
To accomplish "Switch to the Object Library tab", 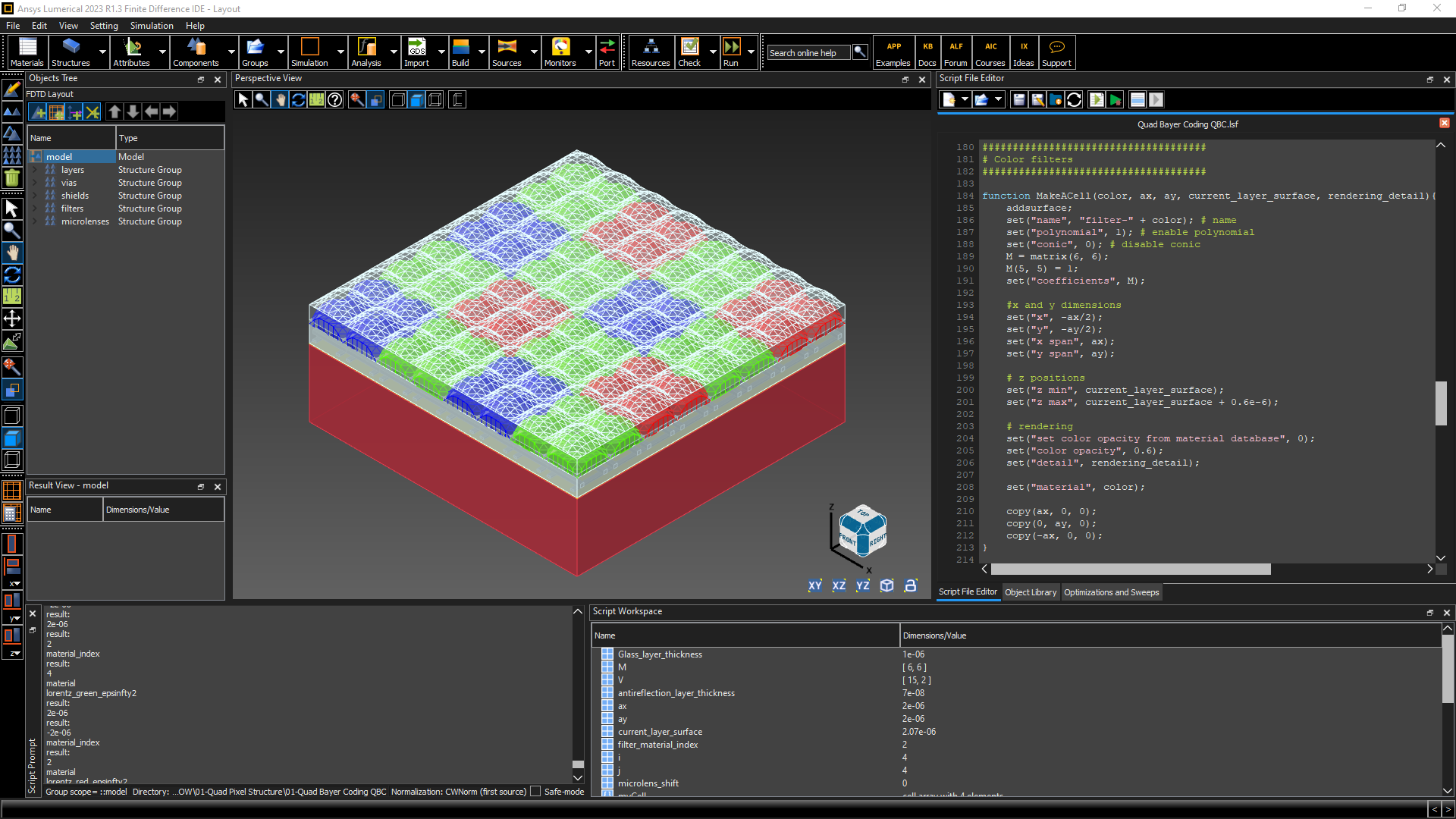I will point(1031,592).
